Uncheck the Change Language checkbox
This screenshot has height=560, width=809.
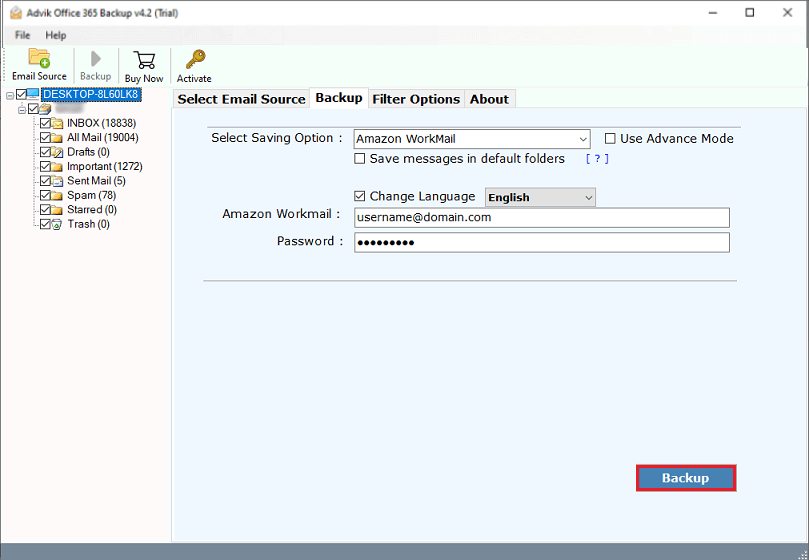(360, 196)
